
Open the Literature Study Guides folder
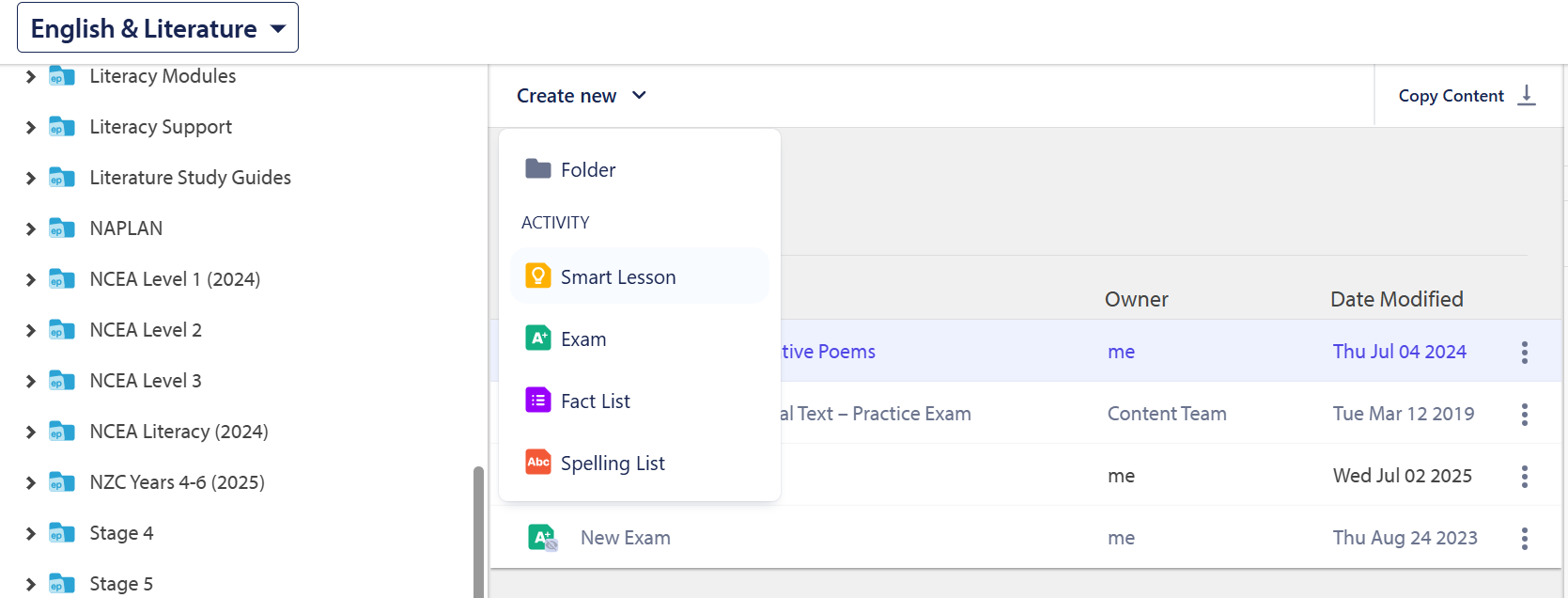coord(190,178)
